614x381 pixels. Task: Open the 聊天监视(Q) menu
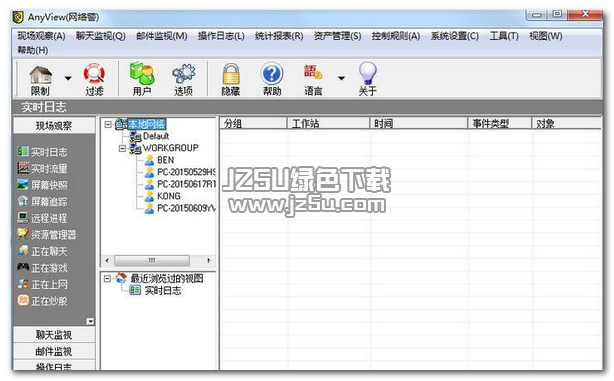pos(101,36)
